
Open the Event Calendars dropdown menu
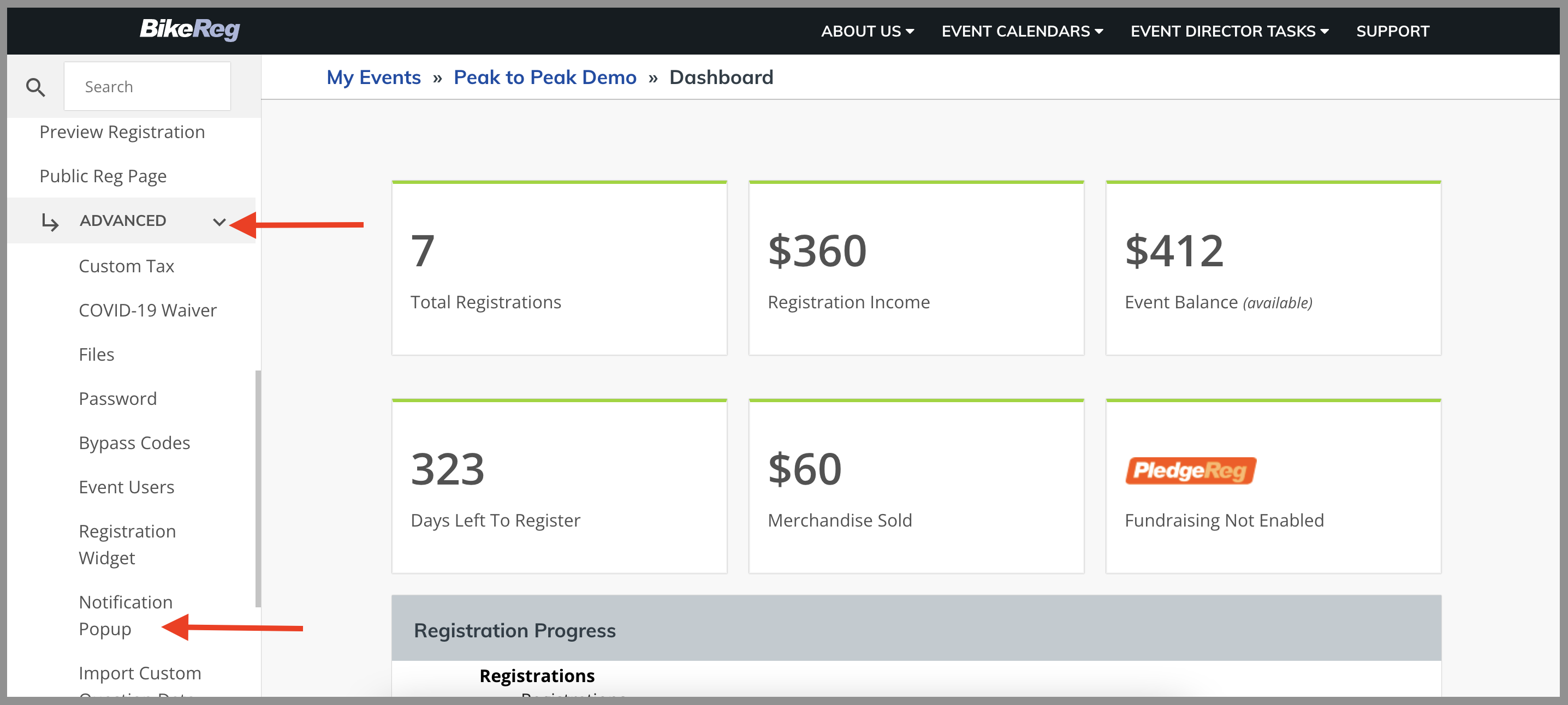pyautogui.click(x=1022, y=31)
